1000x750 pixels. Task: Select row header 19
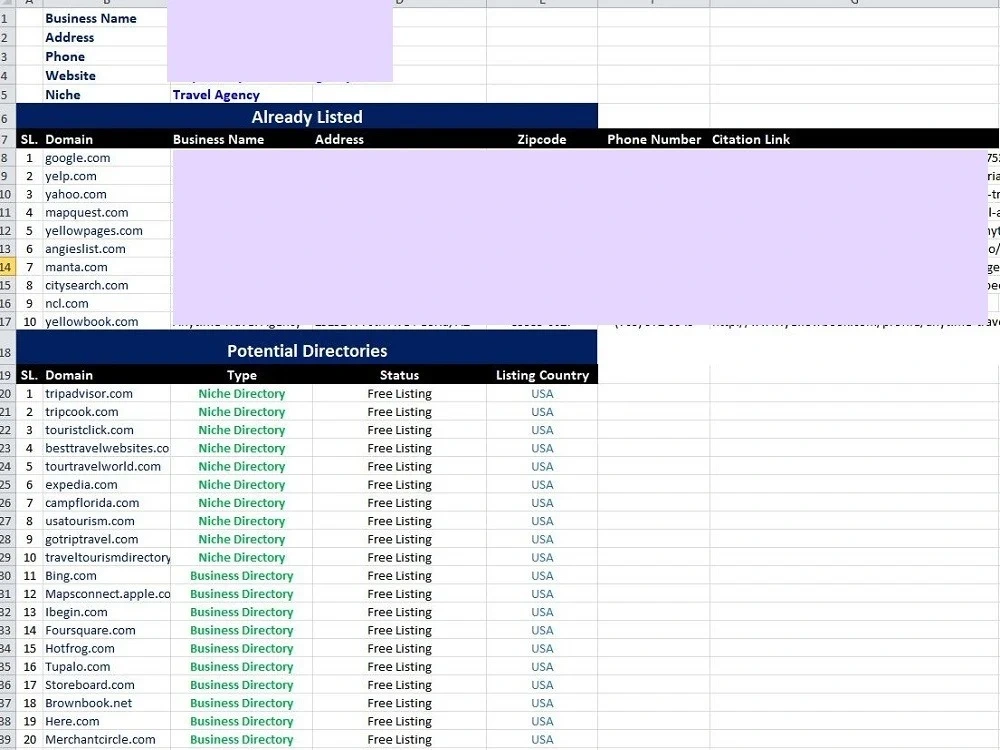point(6,375)
